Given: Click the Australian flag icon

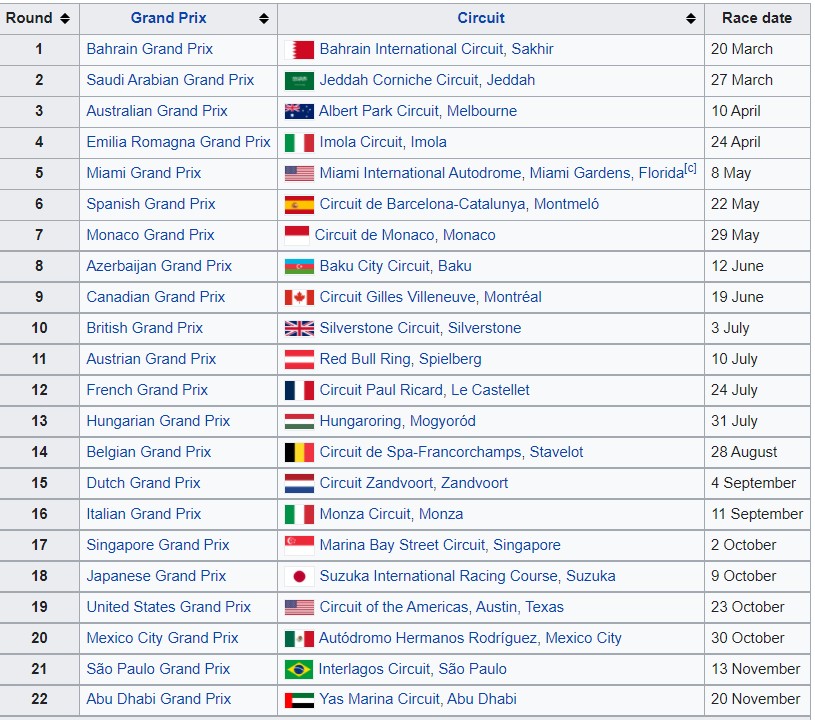Looking at the screenshot, I should [299, 111].
